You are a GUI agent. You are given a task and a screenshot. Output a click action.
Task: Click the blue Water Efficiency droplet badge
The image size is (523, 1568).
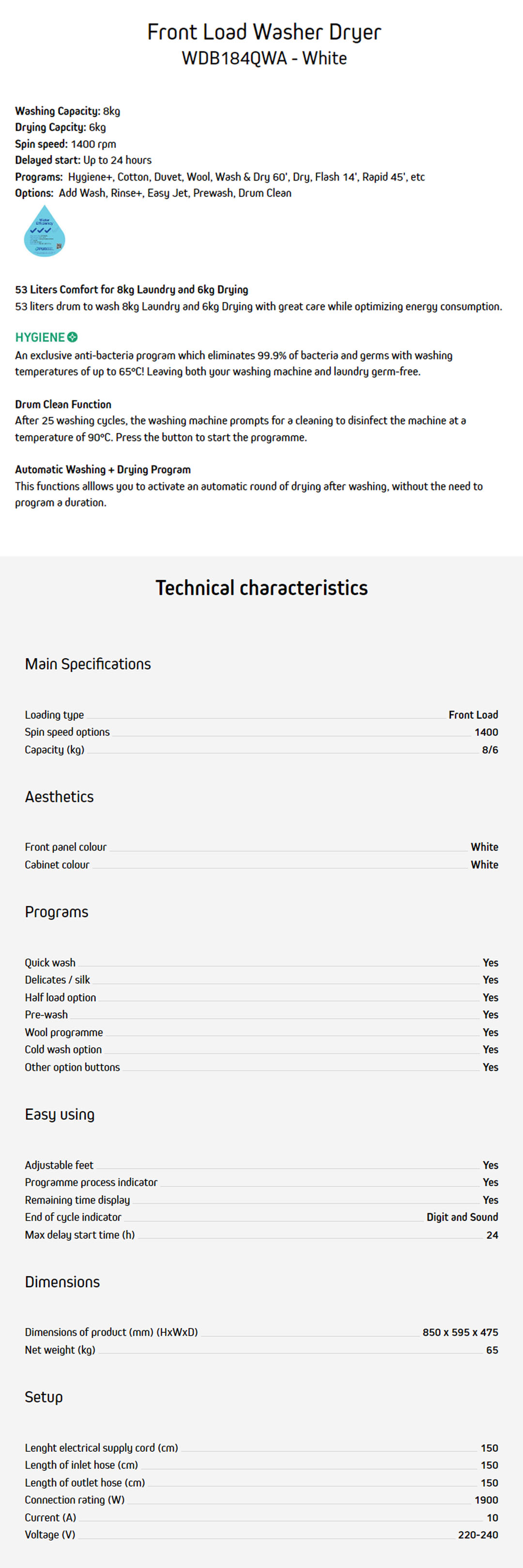click(44, 231)
